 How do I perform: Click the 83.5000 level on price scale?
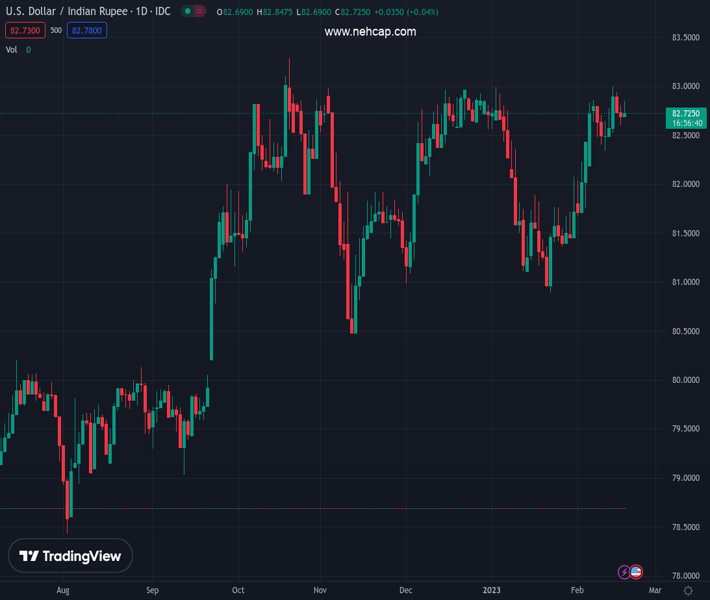[x=685, y=38]
